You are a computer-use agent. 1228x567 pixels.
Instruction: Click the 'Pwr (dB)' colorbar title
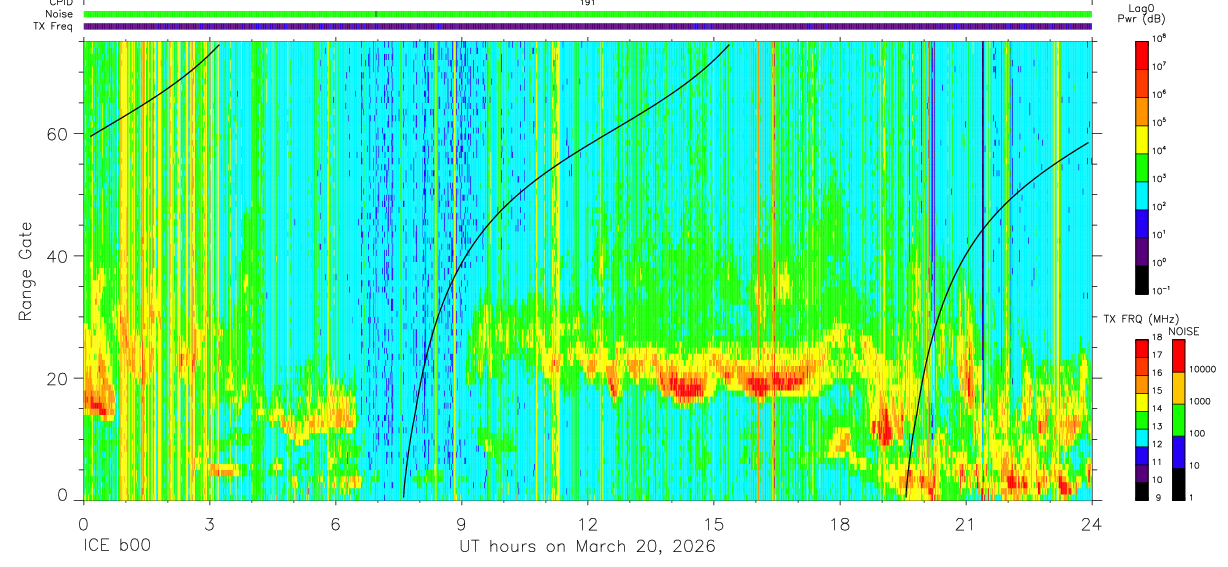1143,20
